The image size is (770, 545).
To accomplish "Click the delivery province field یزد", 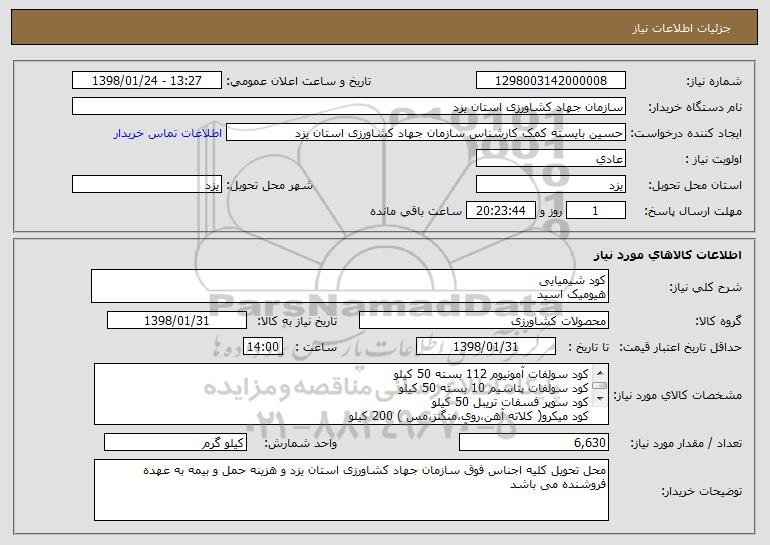I will click(x=550, y=184).
